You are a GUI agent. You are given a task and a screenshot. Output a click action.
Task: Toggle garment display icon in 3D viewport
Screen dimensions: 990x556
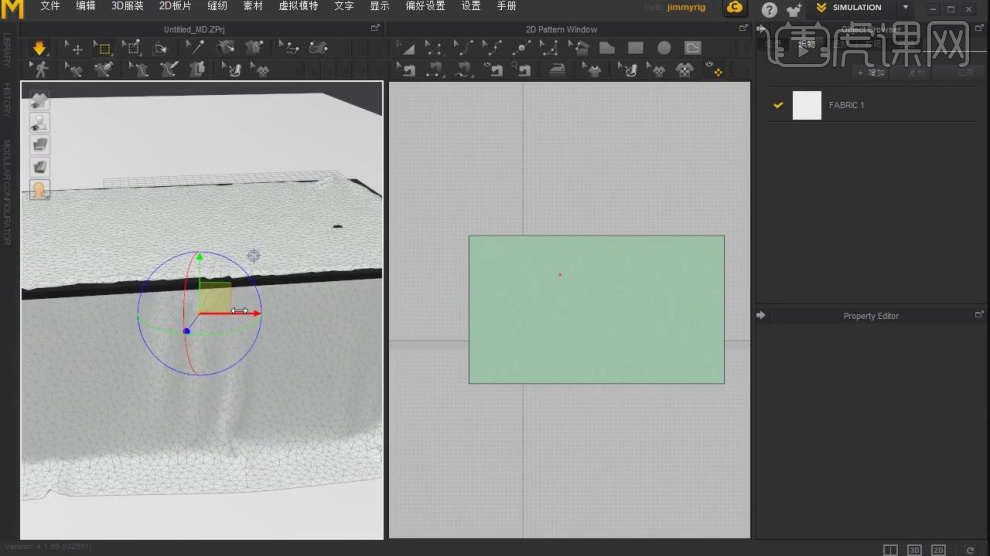pos(39,100)
